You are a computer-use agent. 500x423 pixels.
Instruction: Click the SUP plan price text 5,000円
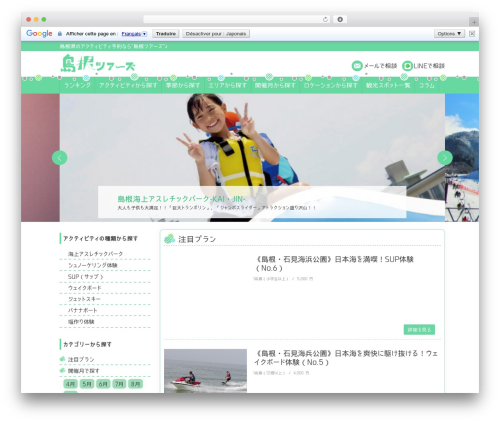point(305,279)
